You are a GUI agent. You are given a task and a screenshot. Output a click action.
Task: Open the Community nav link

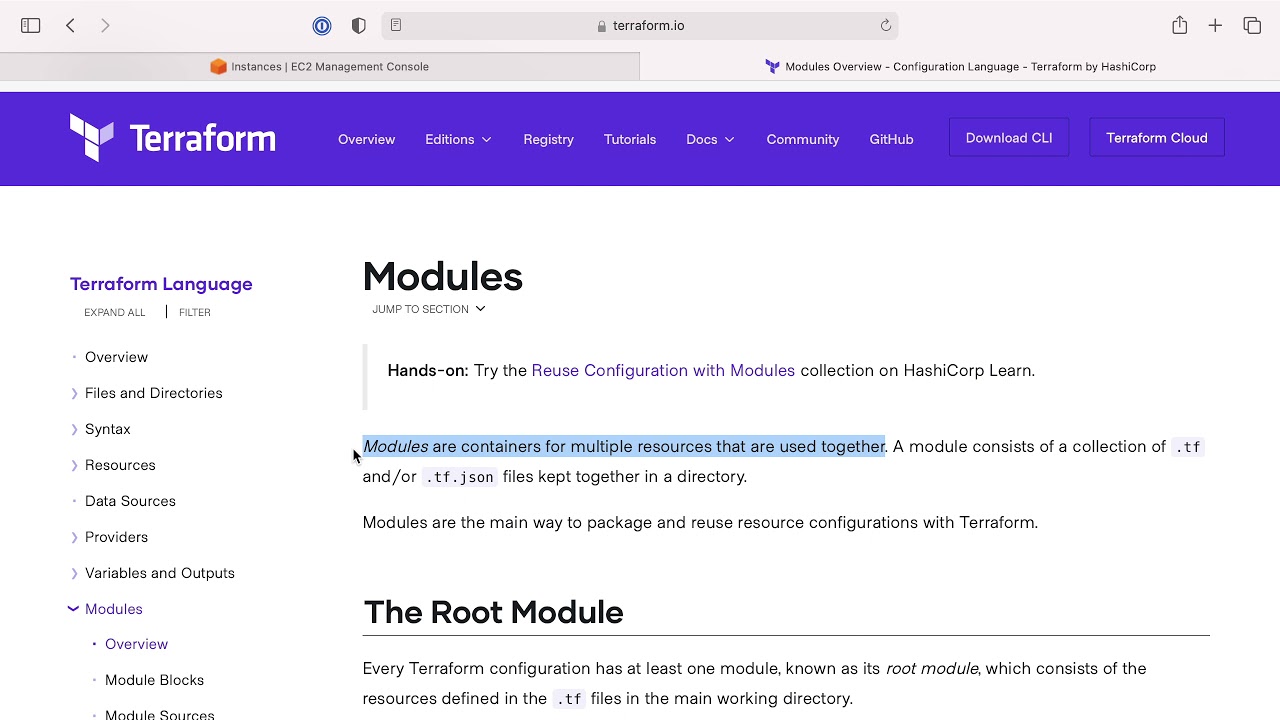(802, 139)
